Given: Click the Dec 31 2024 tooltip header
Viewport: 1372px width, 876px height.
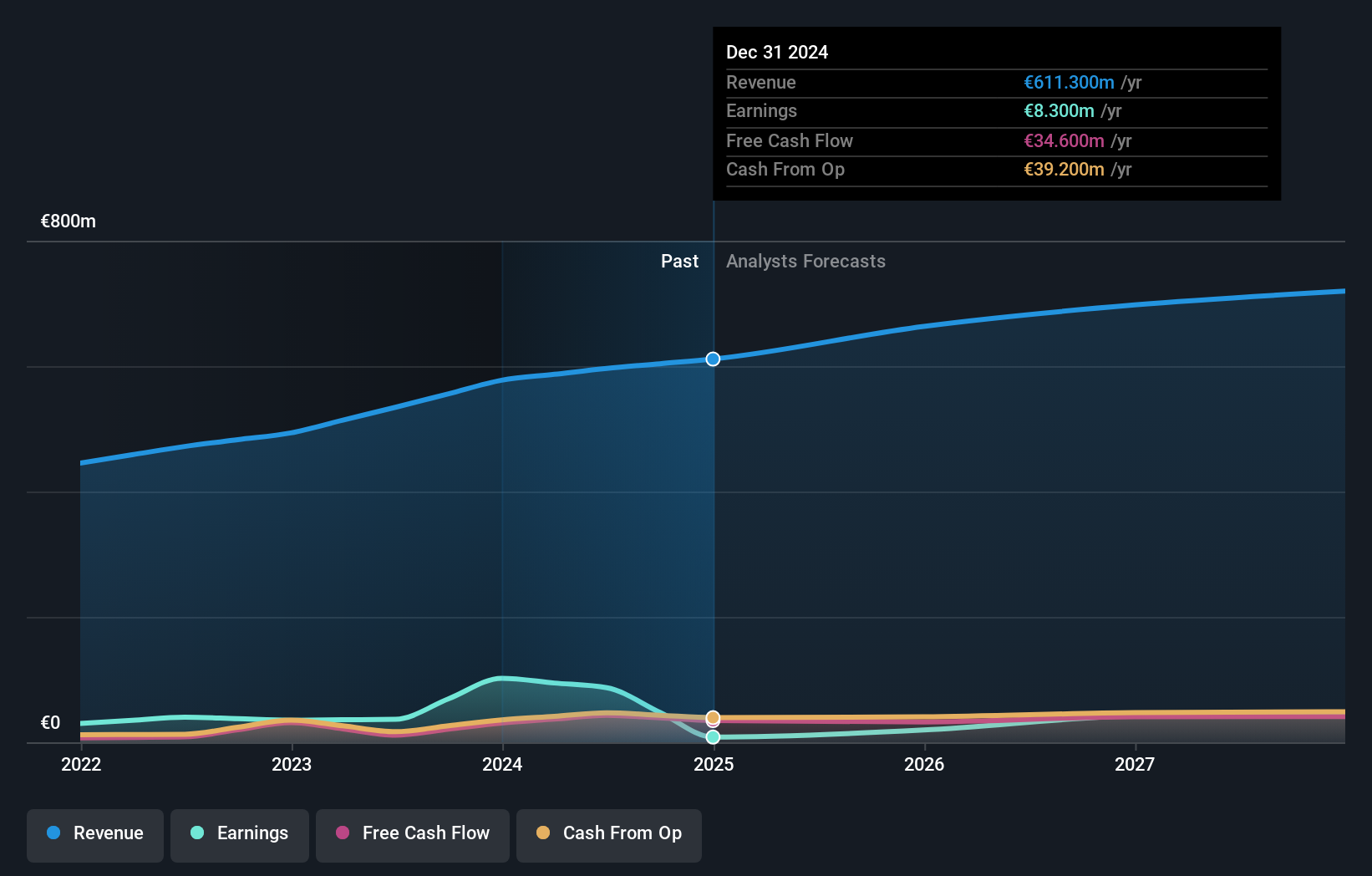Looking at the screenshot, I should tap(777, 52).
